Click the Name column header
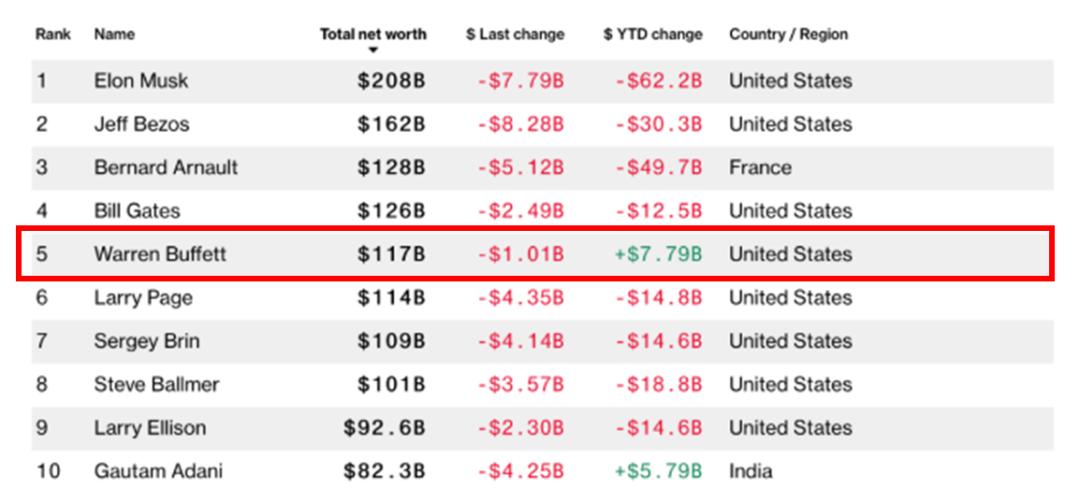1080x489 pixels. point(114,34)
